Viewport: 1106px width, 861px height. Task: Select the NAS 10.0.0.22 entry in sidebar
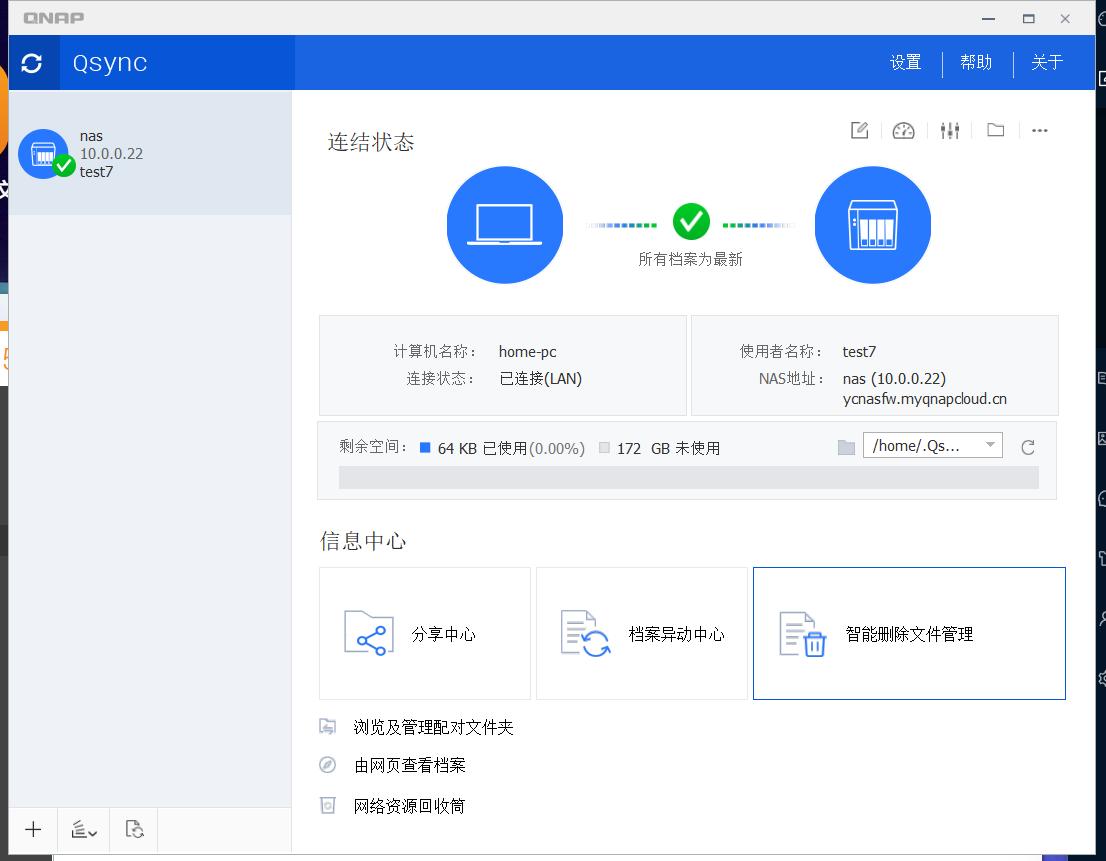tap(148, 153)
